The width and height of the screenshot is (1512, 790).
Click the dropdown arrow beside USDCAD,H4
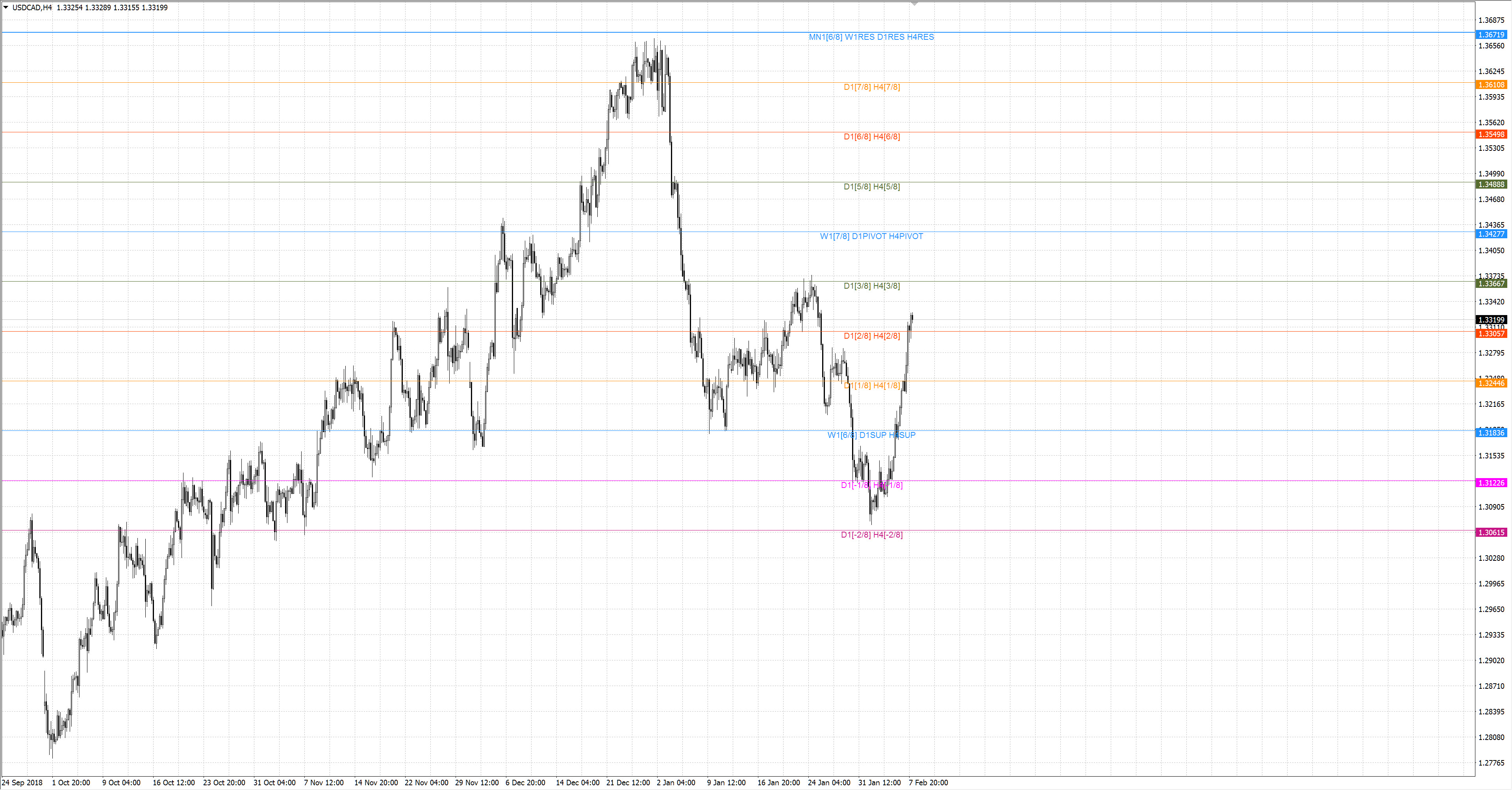pos(6,7)
